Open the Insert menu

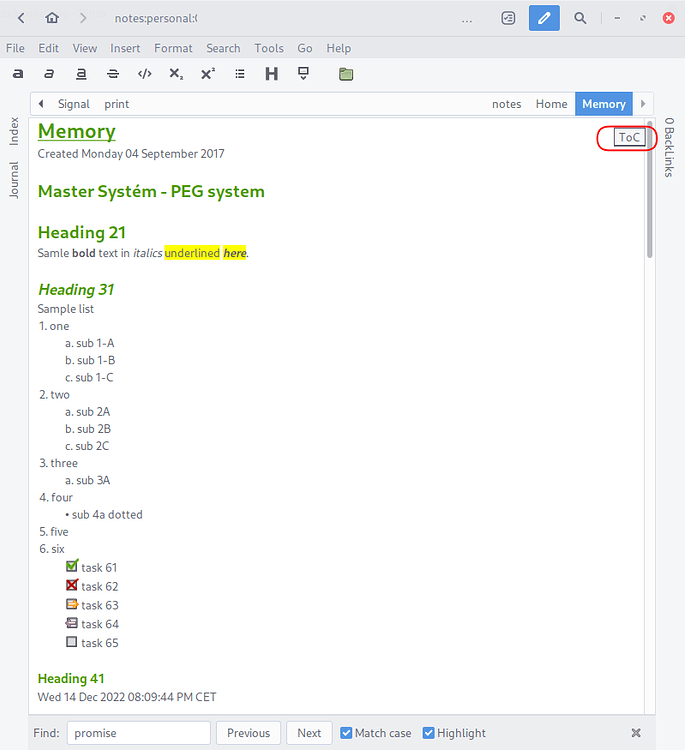click(x=125, y=48)
